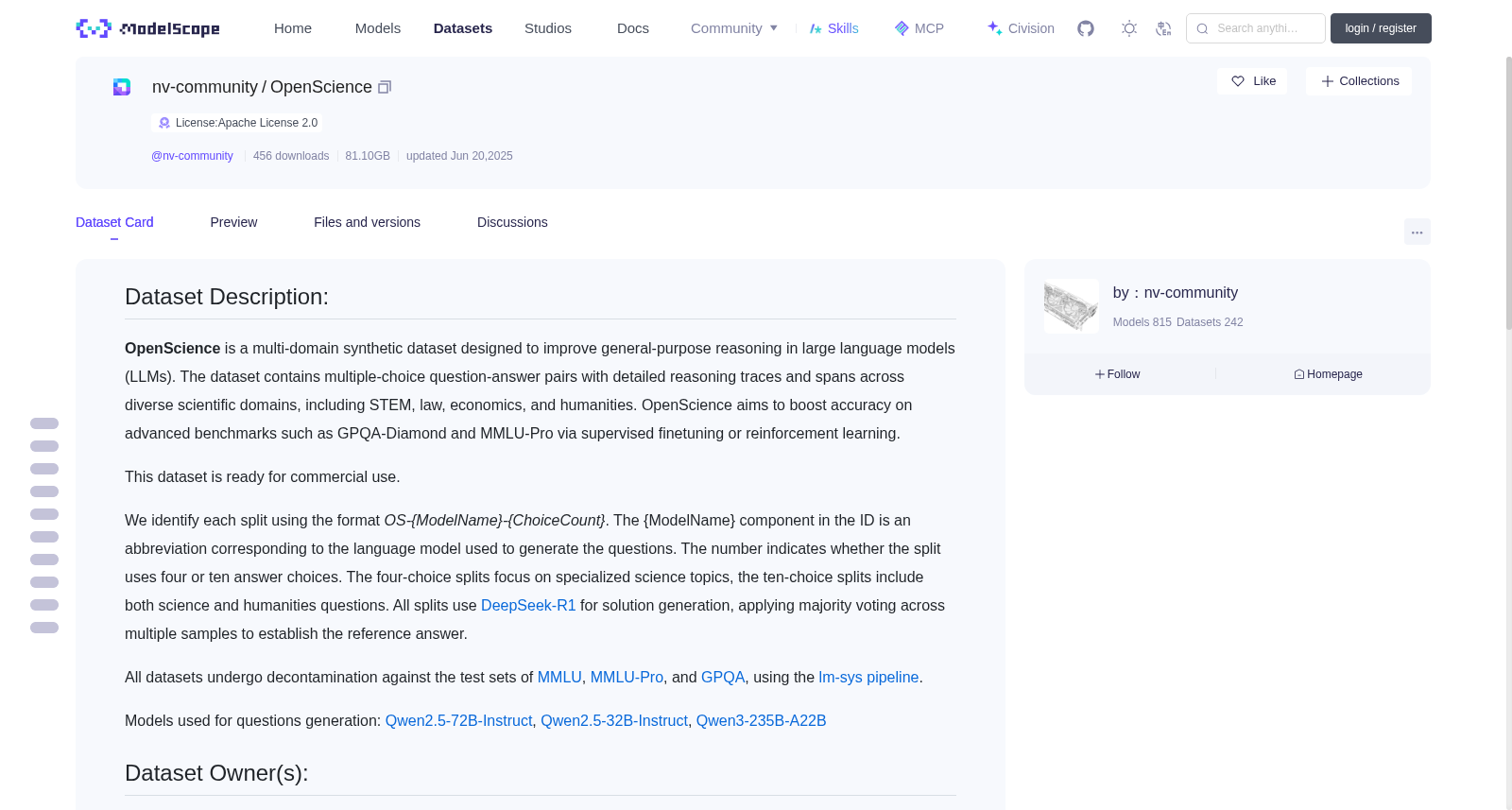Switch language with the translate icon
The image size is (1512, 810).
[1164, 28]
